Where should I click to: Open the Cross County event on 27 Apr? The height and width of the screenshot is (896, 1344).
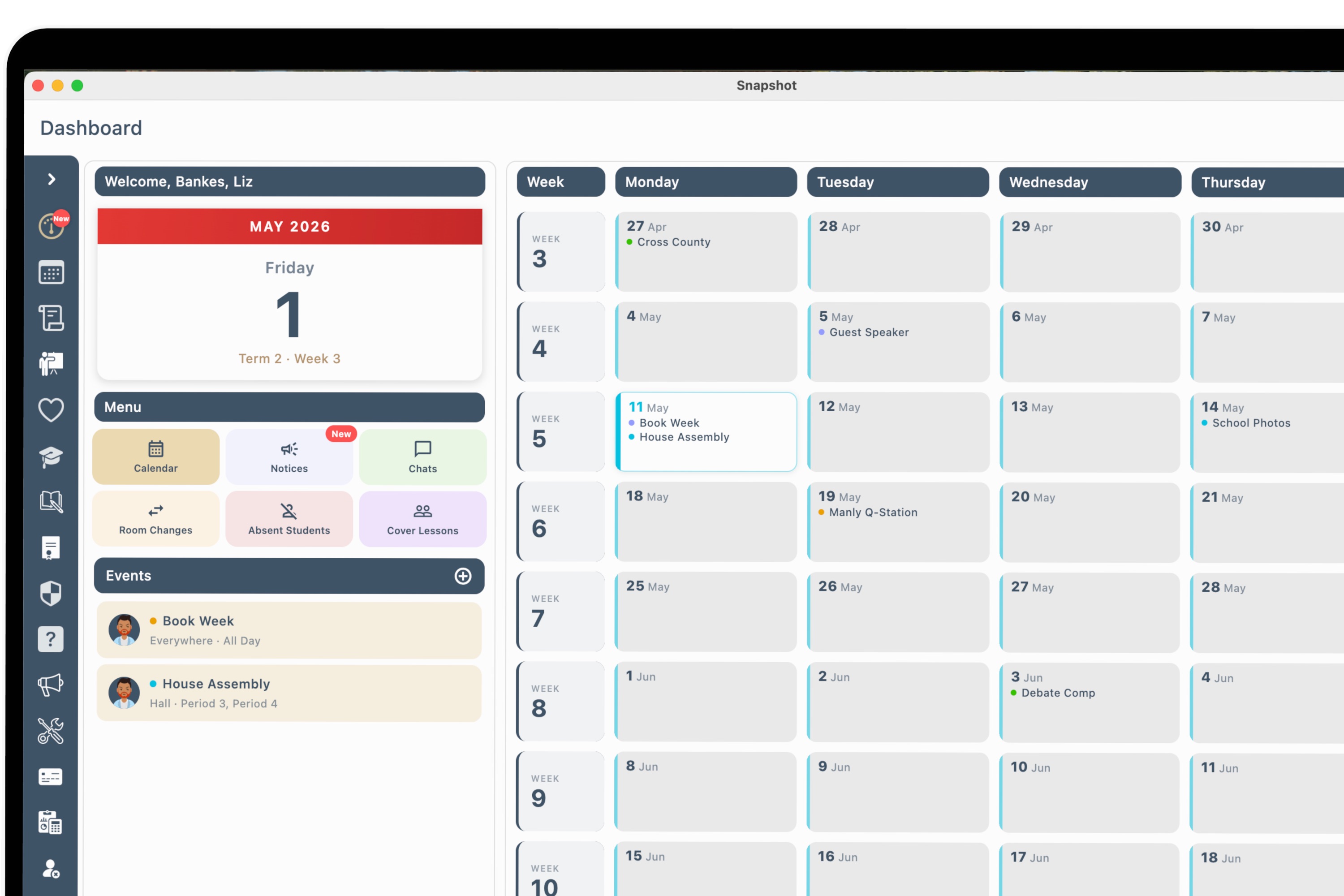[668, 242]
